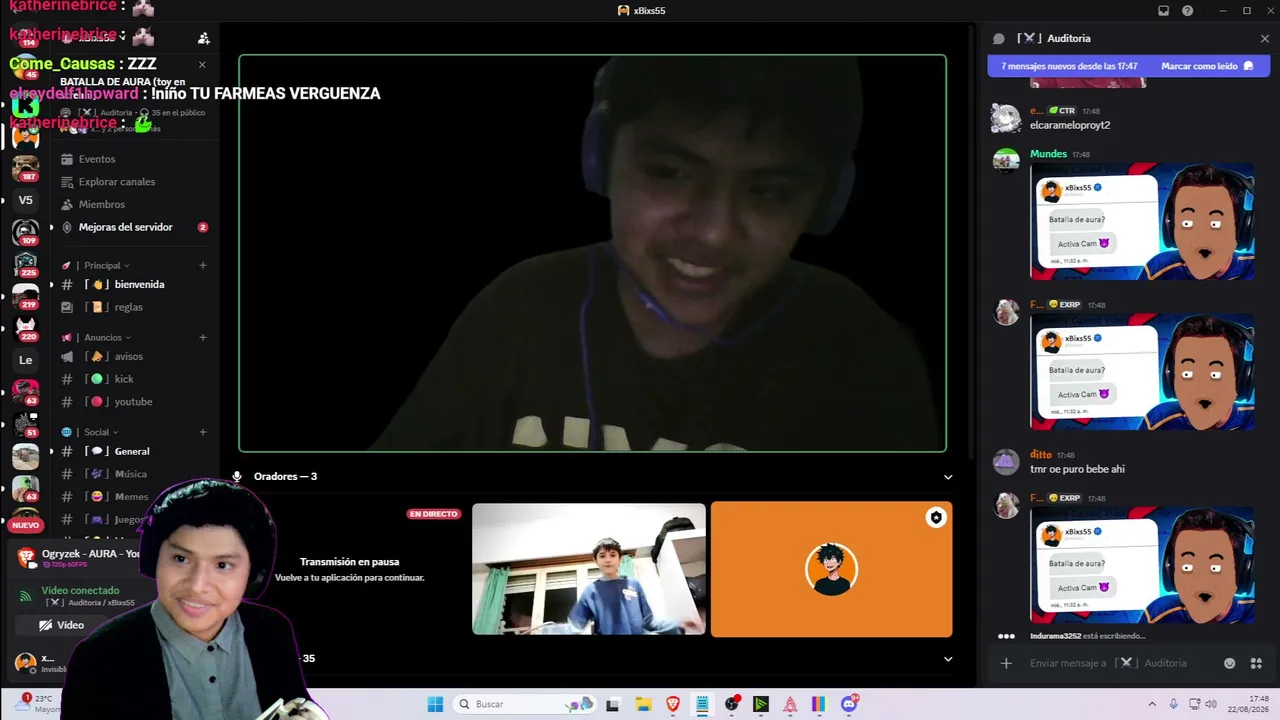Click the message 'tmr oe puro bebe ahi'

[x=1077, y=469]
